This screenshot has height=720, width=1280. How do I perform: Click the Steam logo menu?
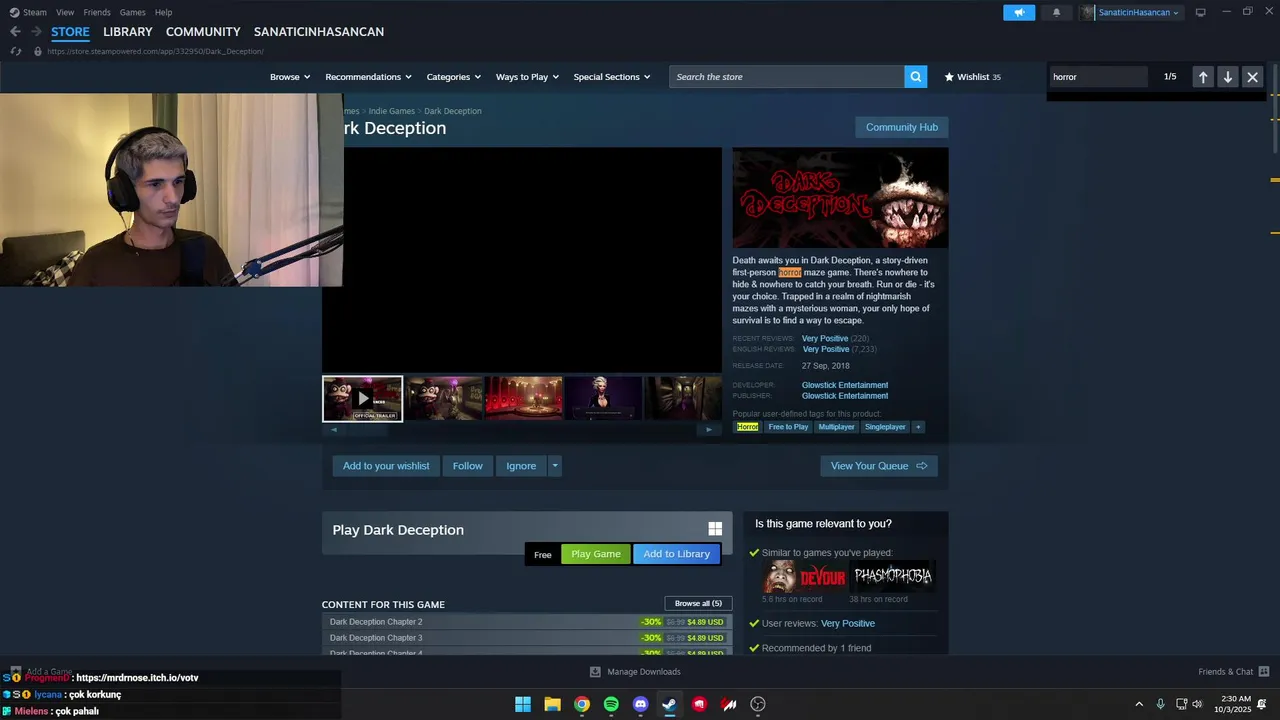tap(14, 12)
